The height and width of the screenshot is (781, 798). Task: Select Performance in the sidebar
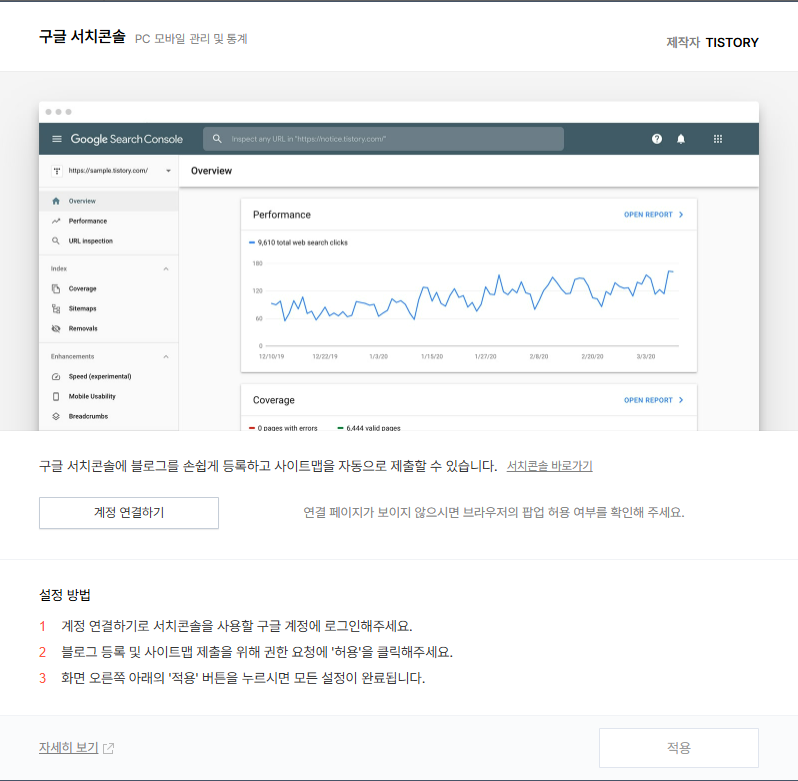[x=88, y=221]
